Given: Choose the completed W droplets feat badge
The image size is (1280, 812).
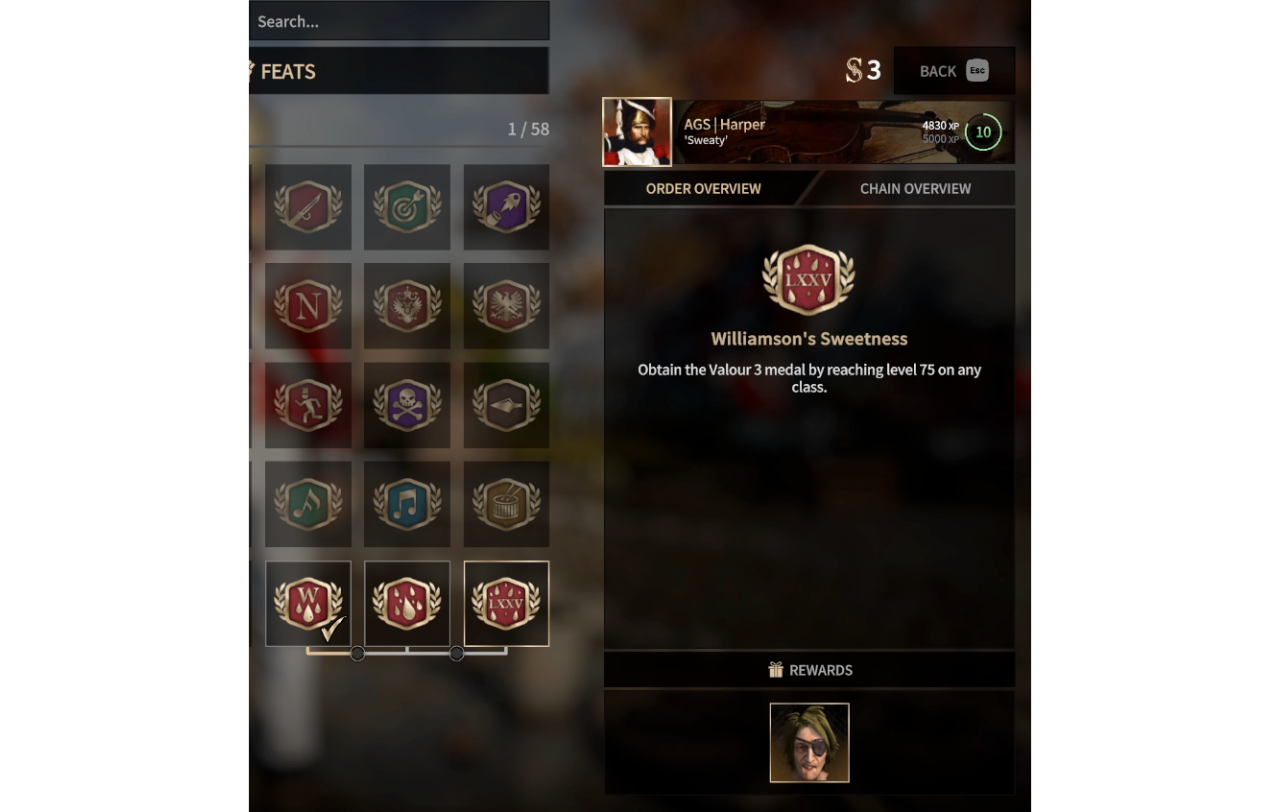Looking at the screenshot, I should (x=308, y=604).
